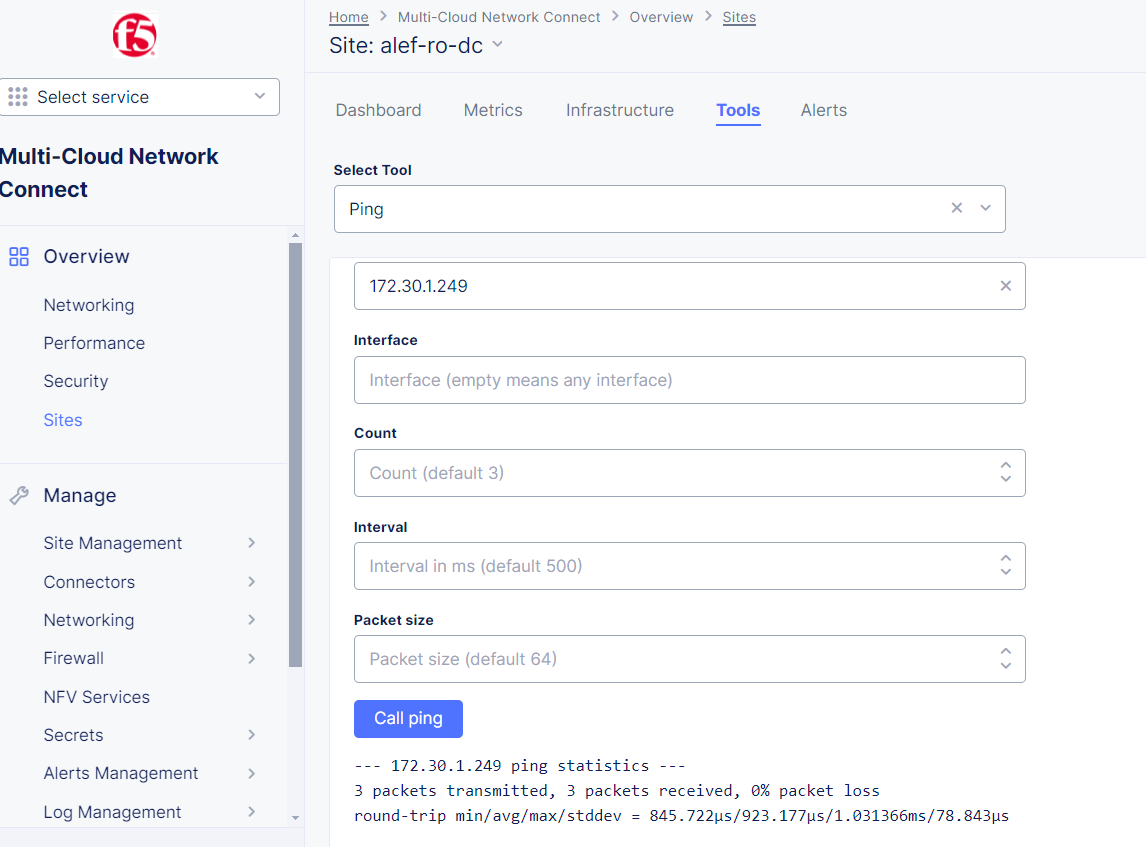Open the site name alef-ro-dc dropdown
The height and width of the screenshot is (847, 1146).
click(498, 45)
